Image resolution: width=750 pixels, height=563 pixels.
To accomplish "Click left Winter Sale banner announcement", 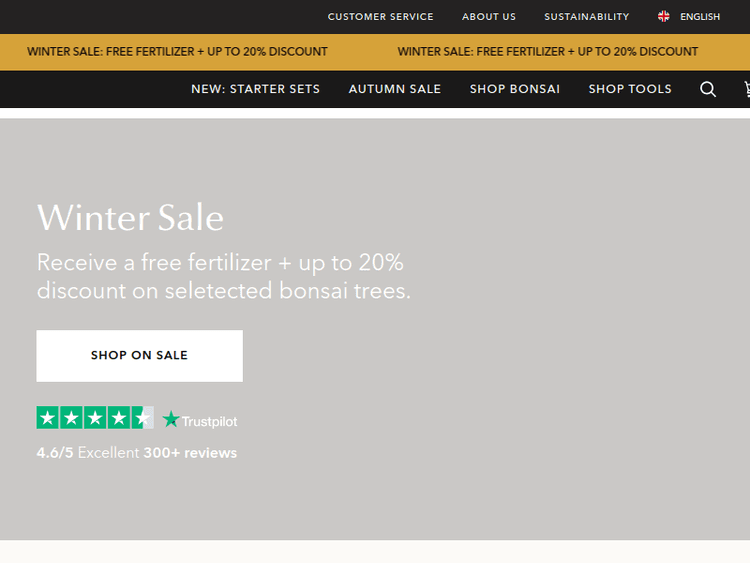I will click(177, 52).
